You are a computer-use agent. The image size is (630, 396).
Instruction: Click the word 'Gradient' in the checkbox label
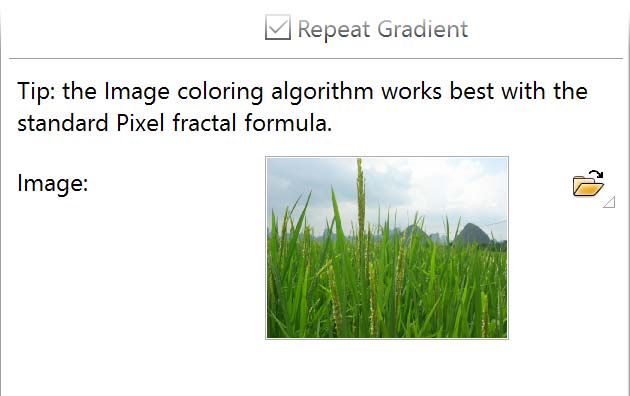[423, 29]
